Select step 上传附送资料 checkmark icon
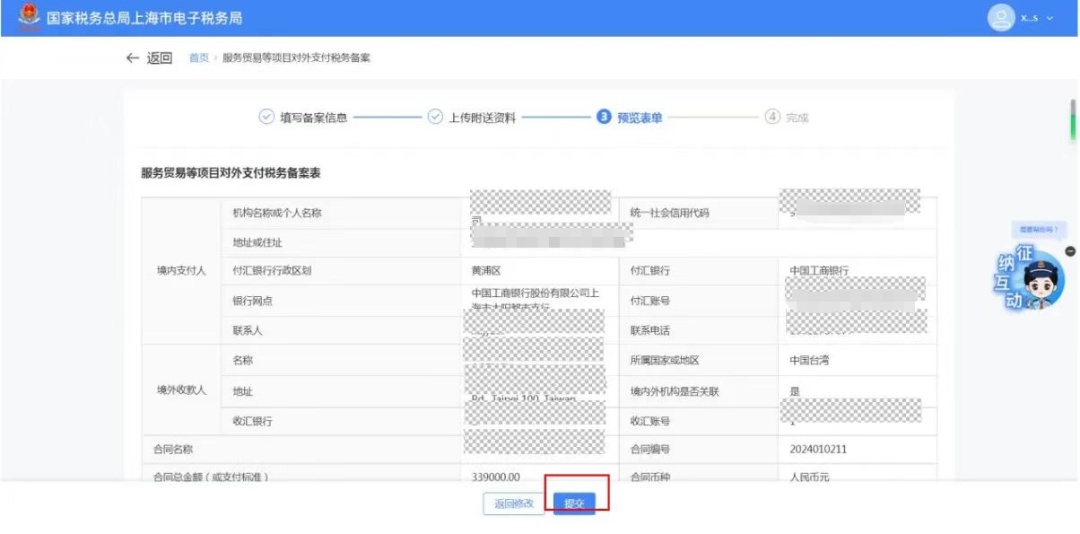 (x=435, y=117)
